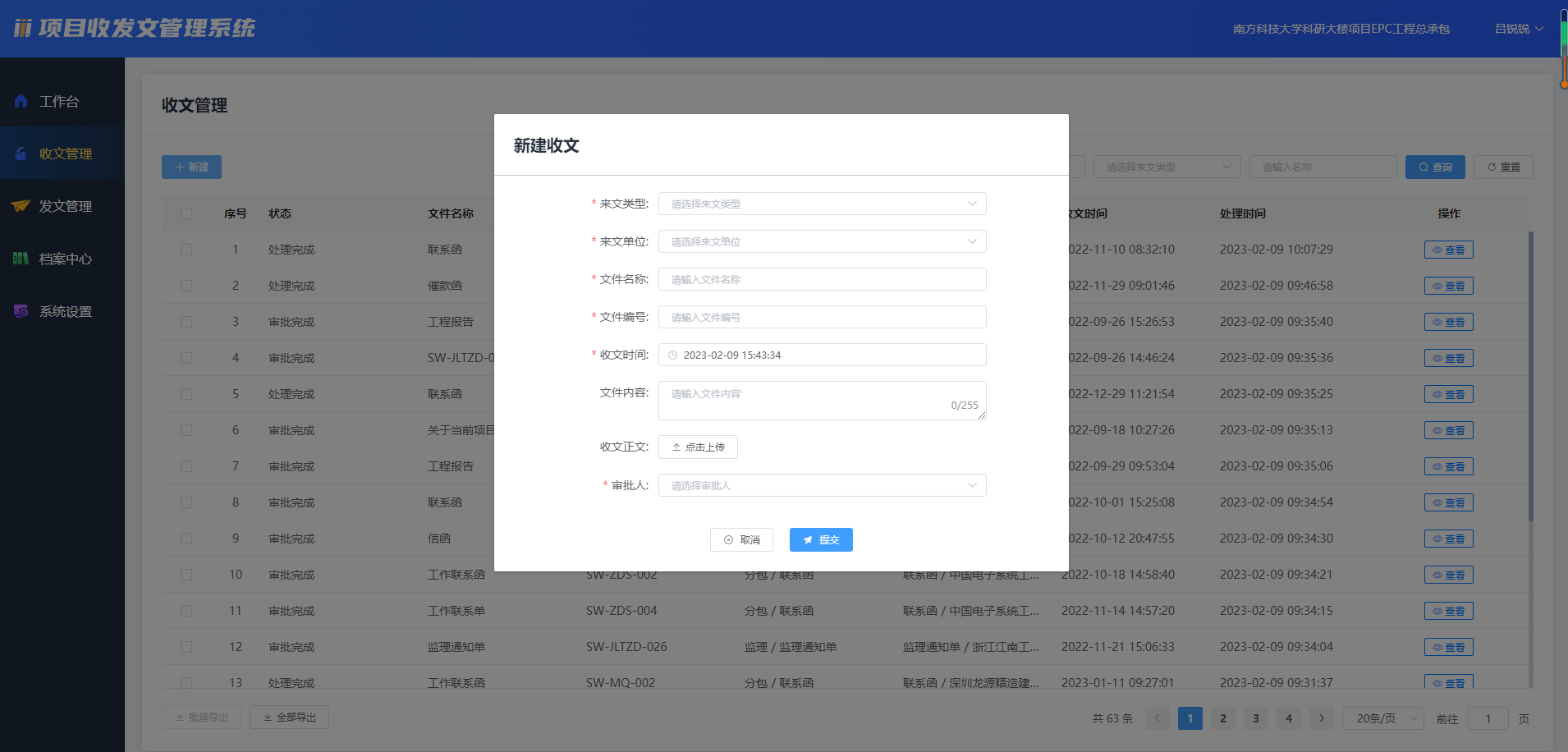
Task: Click the system logo icon in header
Action: tap(22, 29)
